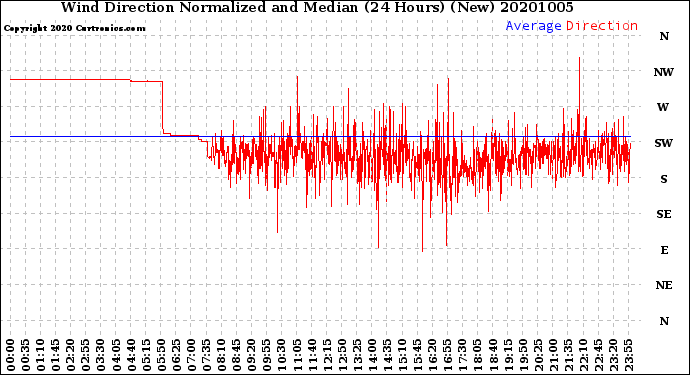Click the 23:55 time label
The width and height of the screenshot is (690, 375).
(628, 355)
